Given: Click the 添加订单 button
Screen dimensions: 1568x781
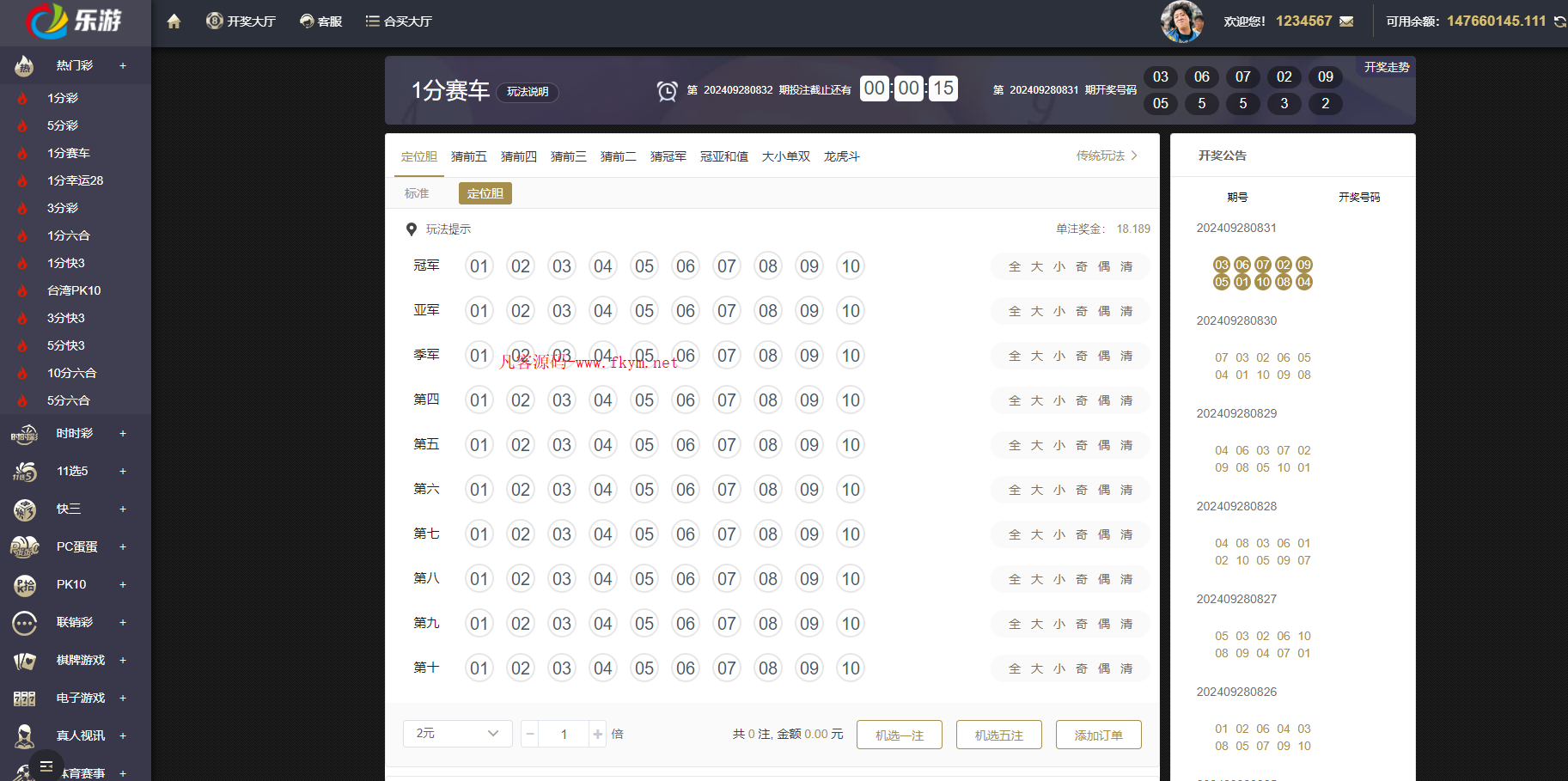Looking at the screenshot, I should pos(1098,735).
